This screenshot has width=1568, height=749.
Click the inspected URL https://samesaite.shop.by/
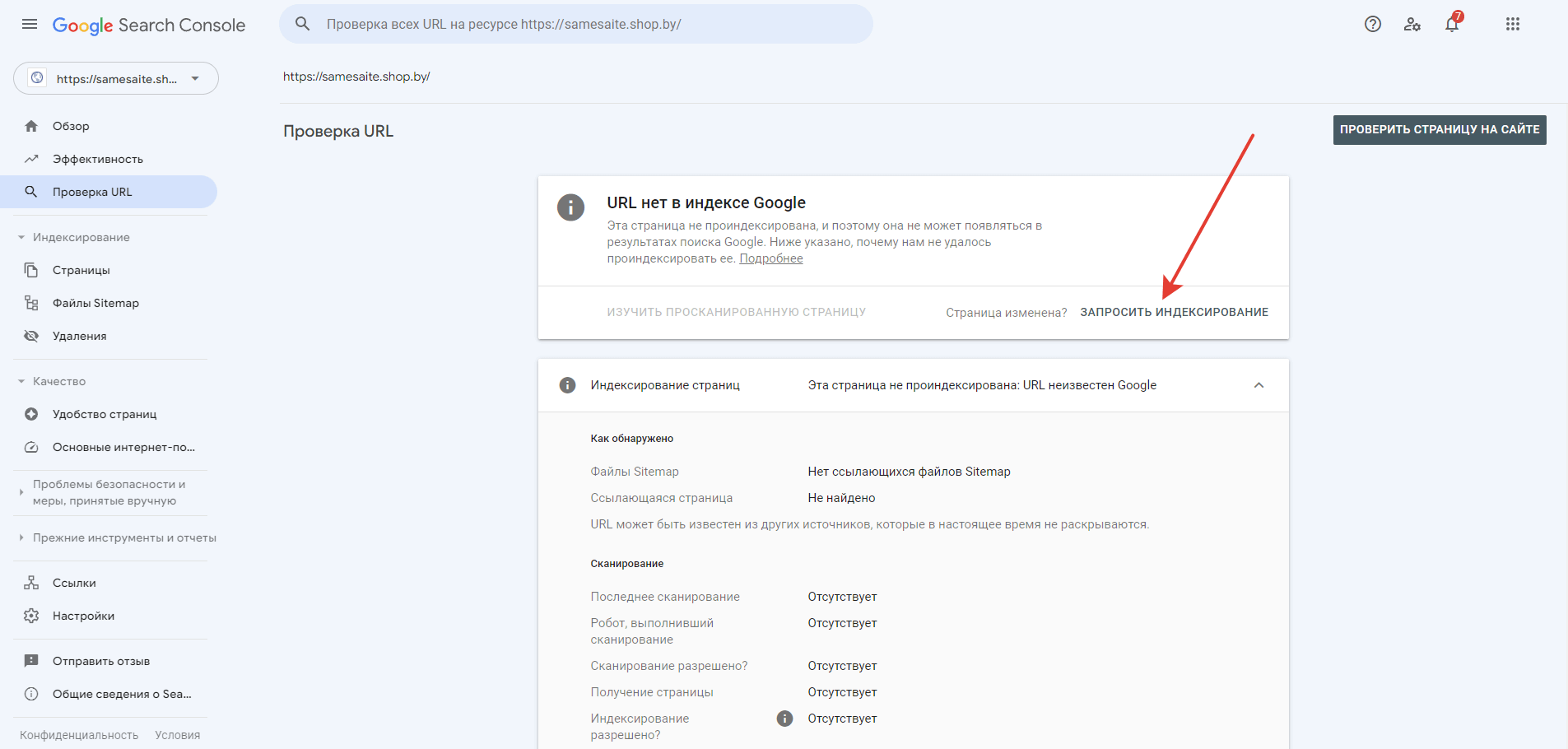[356, 77]
